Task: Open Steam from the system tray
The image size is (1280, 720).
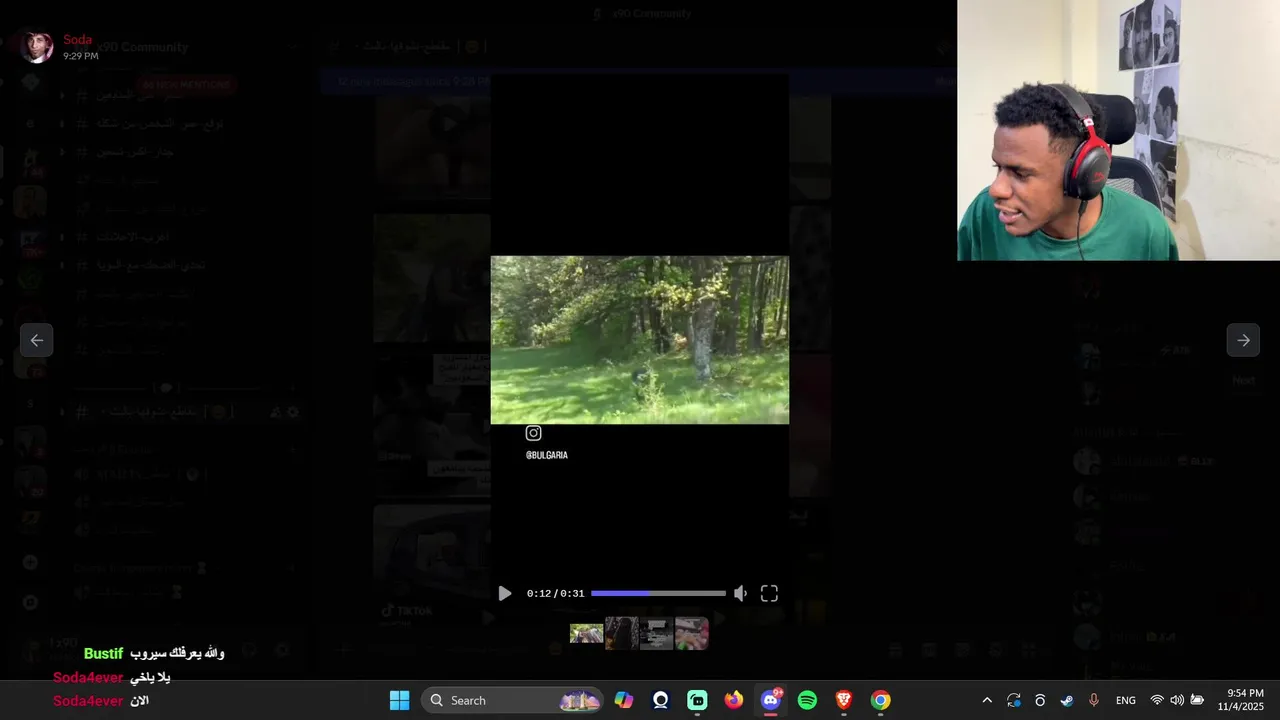Action: click(1067, 700)
